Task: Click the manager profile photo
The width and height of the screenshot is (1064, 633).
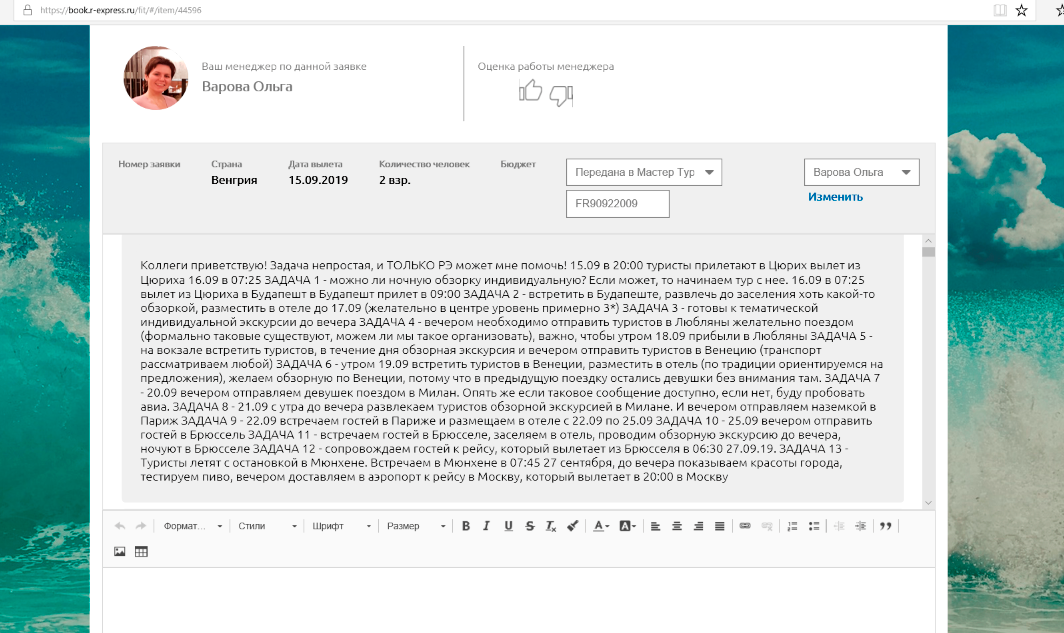Action: click(155, 78)
